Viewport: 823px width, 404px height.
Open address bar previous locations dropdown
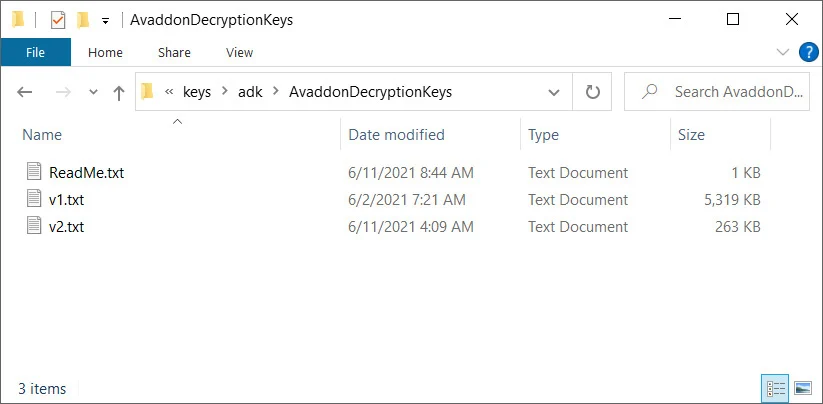(553, 93)
